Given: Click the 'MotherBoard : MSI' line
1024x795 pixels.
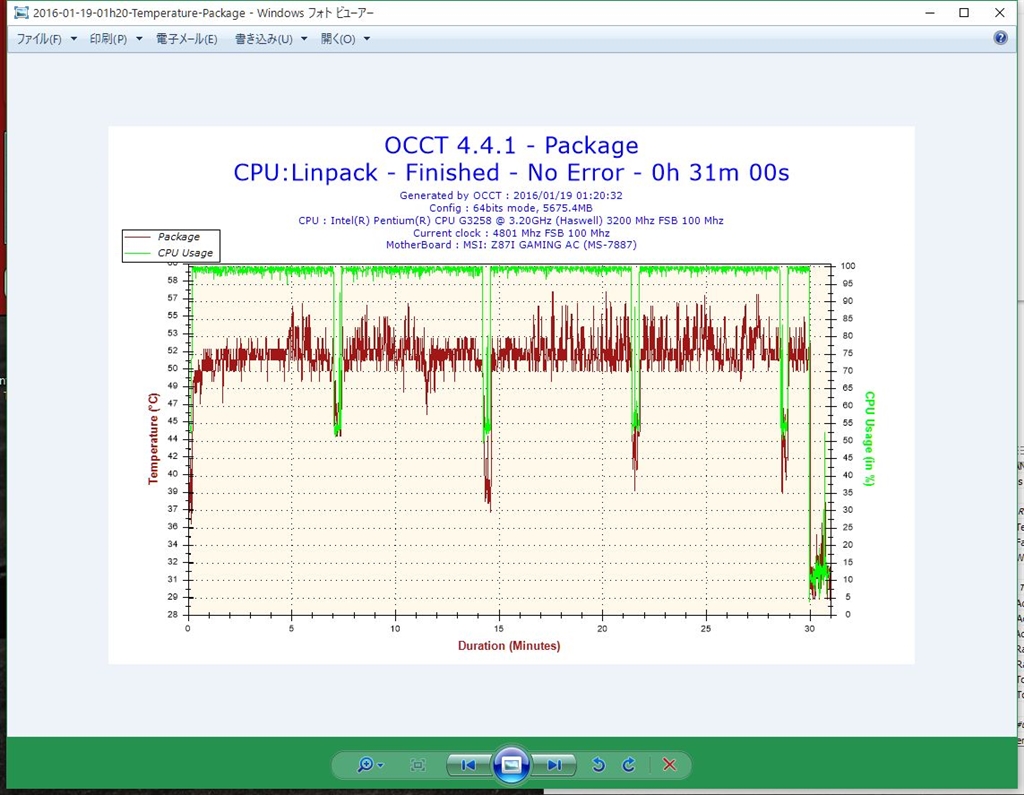Looking at the screenshot, I should [x=511, y=245].
